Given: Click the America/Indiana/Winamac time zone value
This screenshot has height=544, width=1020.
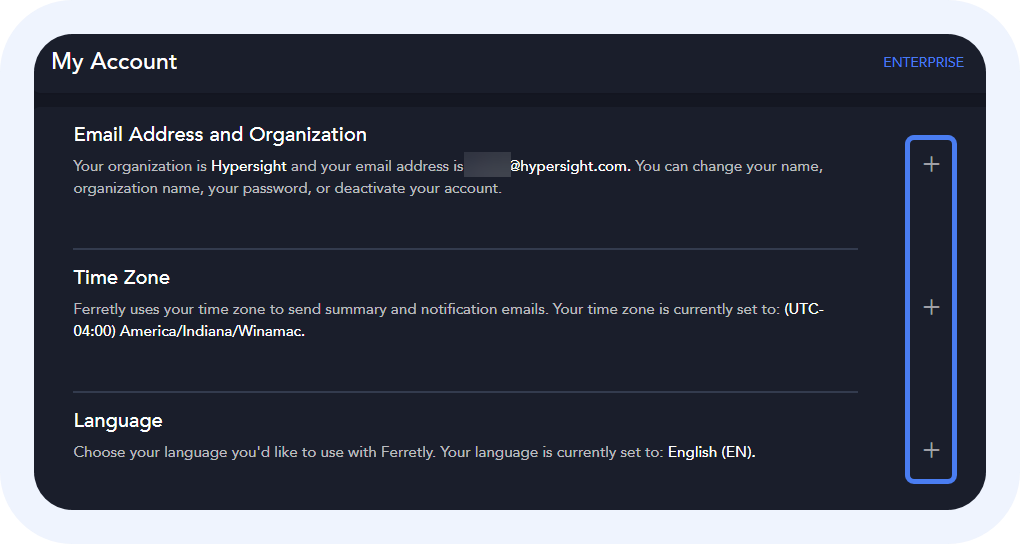Looking at the screenshot, I should (212, 331).
